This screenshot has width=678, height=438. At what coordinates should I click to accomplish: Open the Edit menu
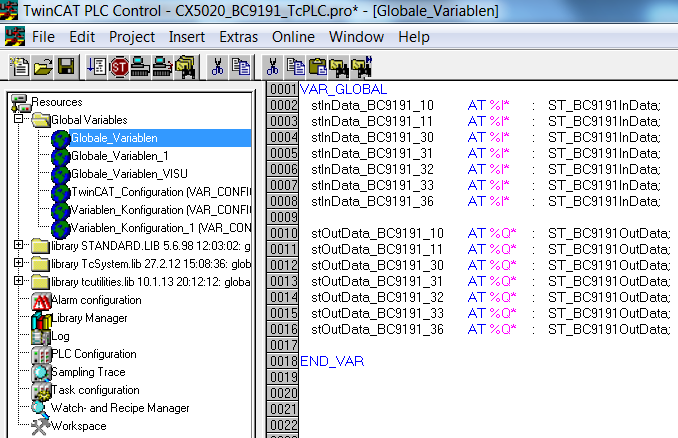tap(82, 37)
